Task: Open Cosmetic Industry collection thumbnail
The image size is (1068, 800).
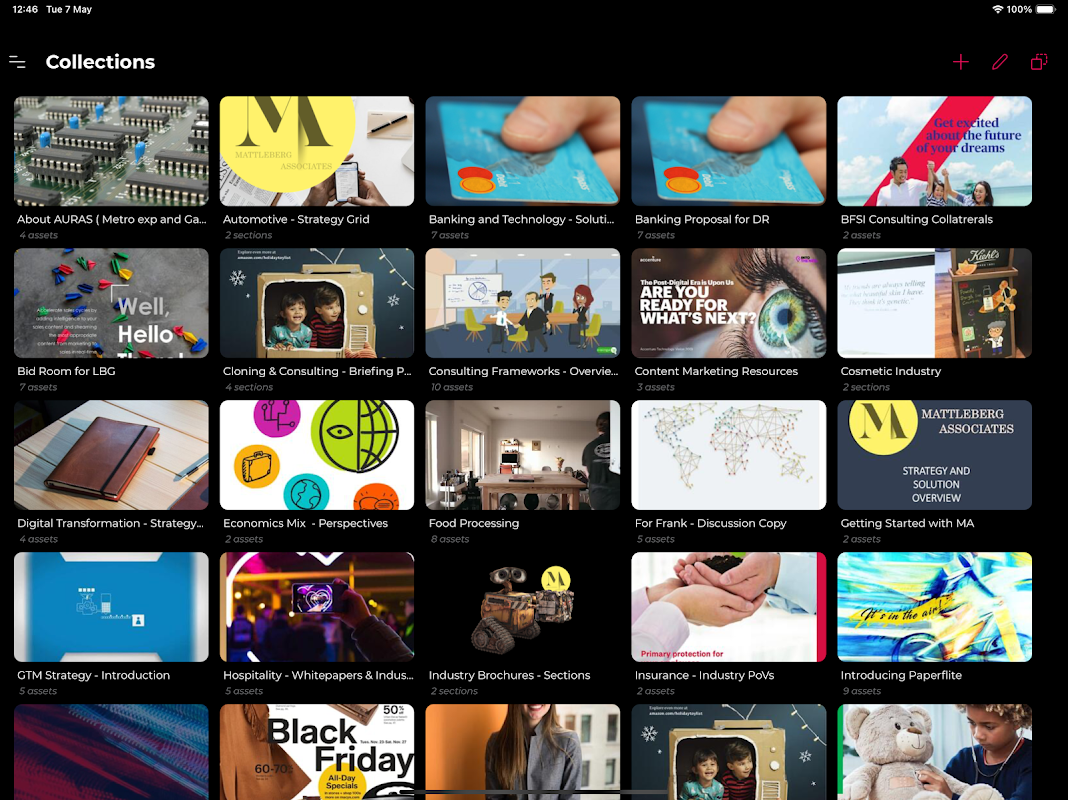Action: tap(934, 303)
